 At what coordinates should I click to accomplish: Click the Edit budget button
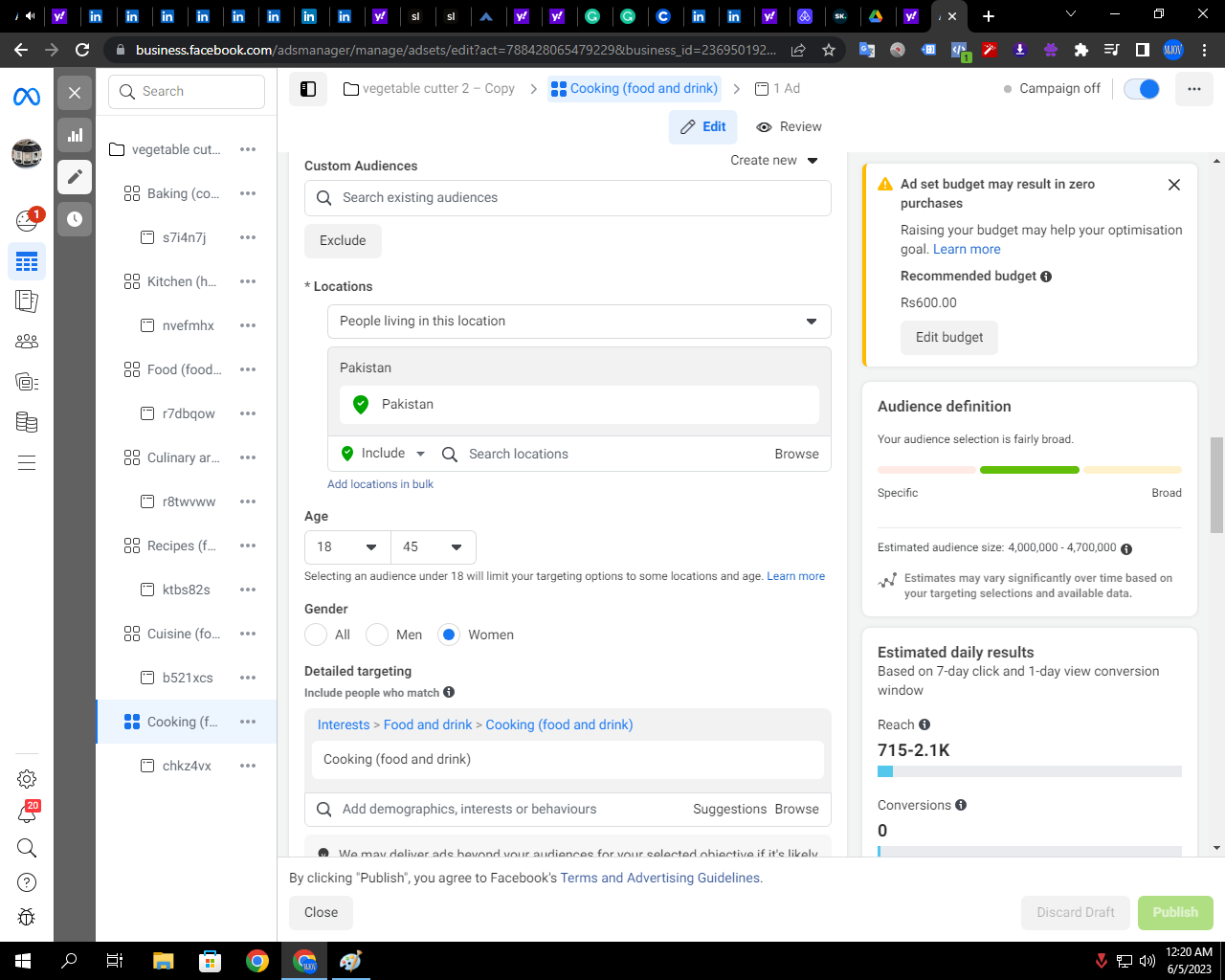tap(949, 337)
